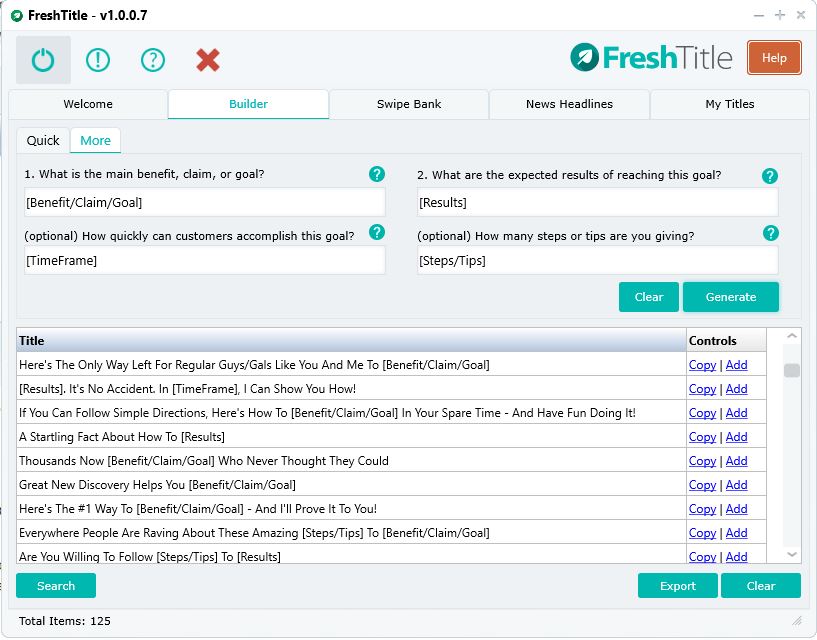This screenshot has height=640, width=817.
Task: Add the 'Everywhere People Are Raving' title
Action: (x=737, y=533)
